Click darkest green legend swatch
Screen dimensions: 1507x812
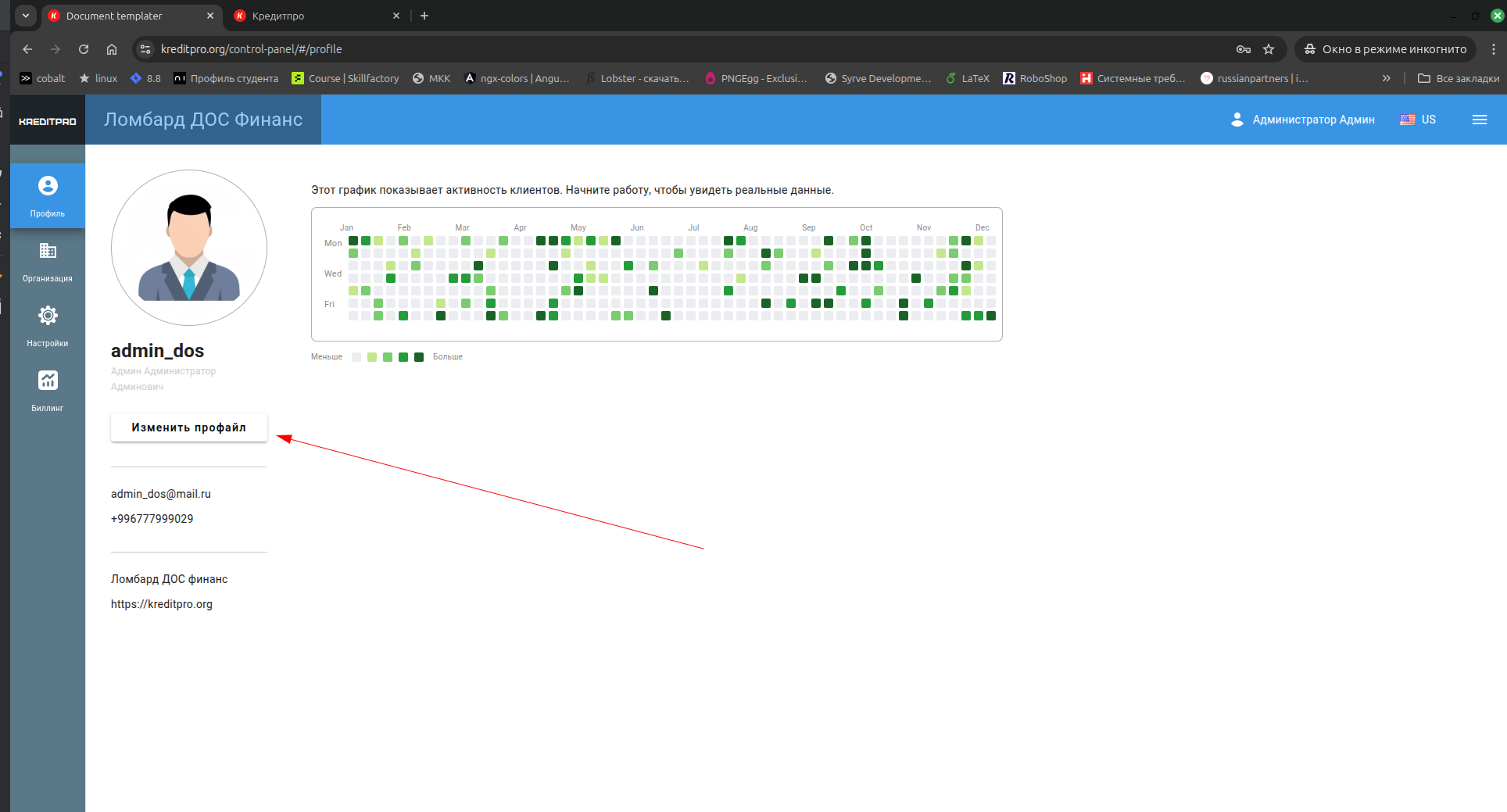[x=419, y=357]
